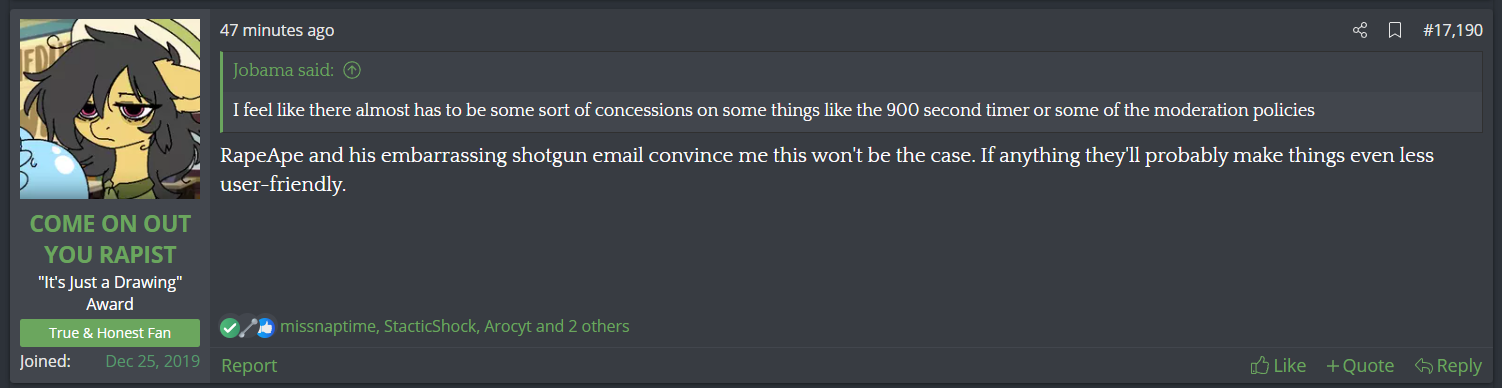Open the #17,190 post permalink

click(1452, 31)
